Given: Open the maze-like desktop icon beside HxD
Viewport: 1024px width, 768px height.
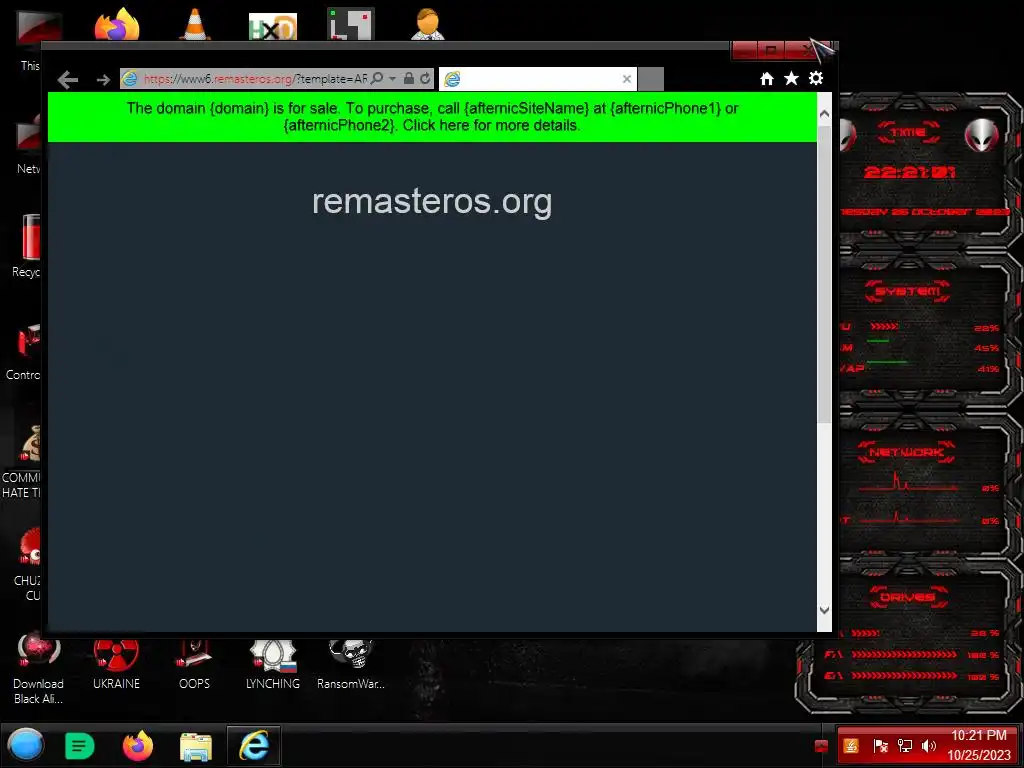Looking at the screenshot, I should tap(351, 24).
